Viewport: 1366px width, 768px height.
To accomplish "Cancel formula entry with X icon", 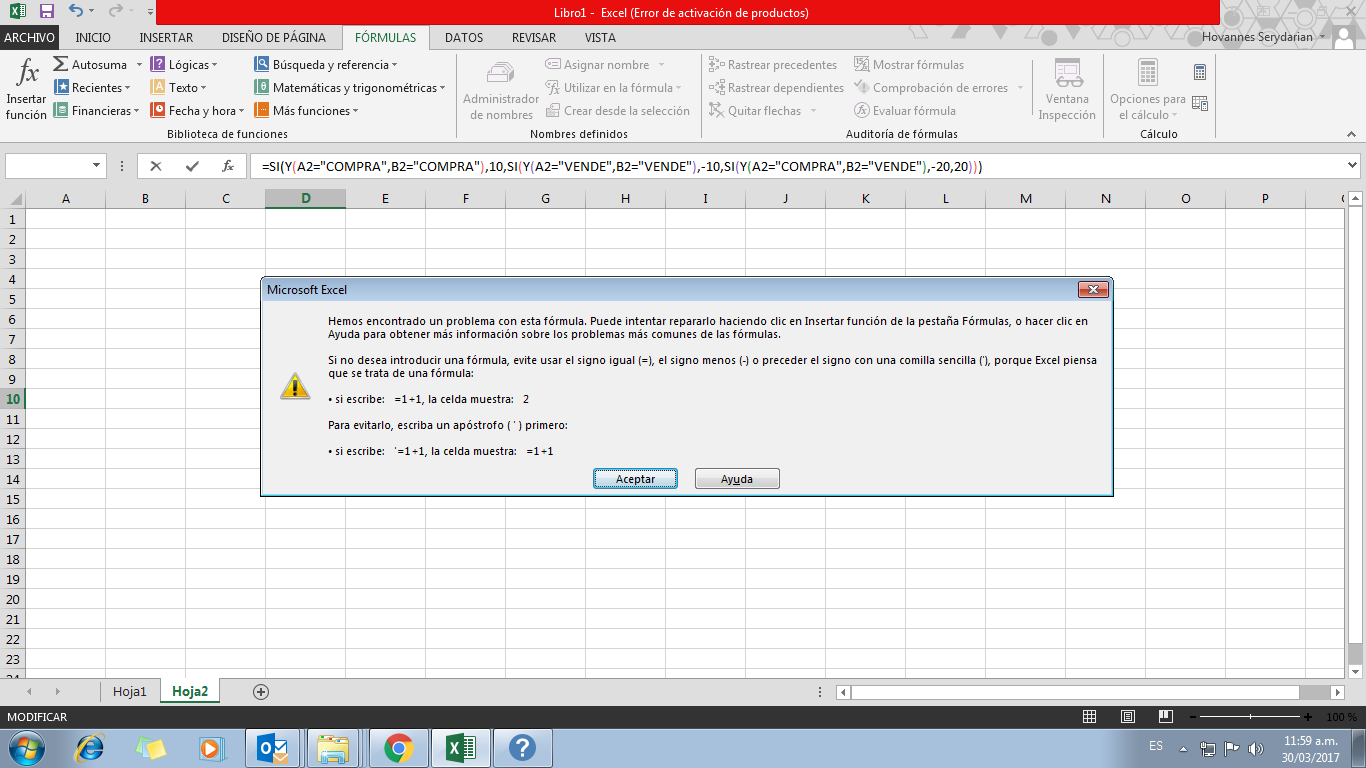I will [x=156, y=166].
